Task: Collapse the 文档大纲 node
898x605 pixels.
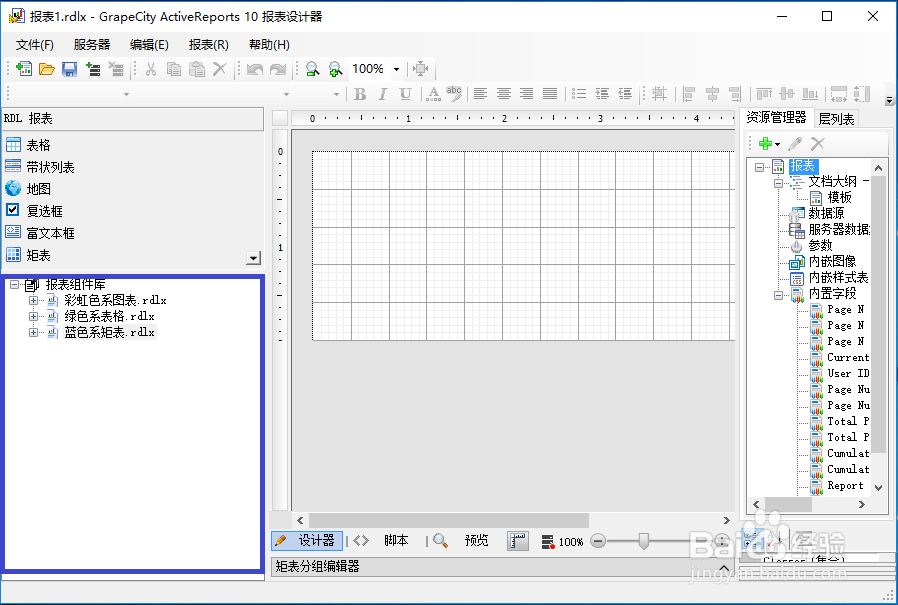Action: pos(778,183)
